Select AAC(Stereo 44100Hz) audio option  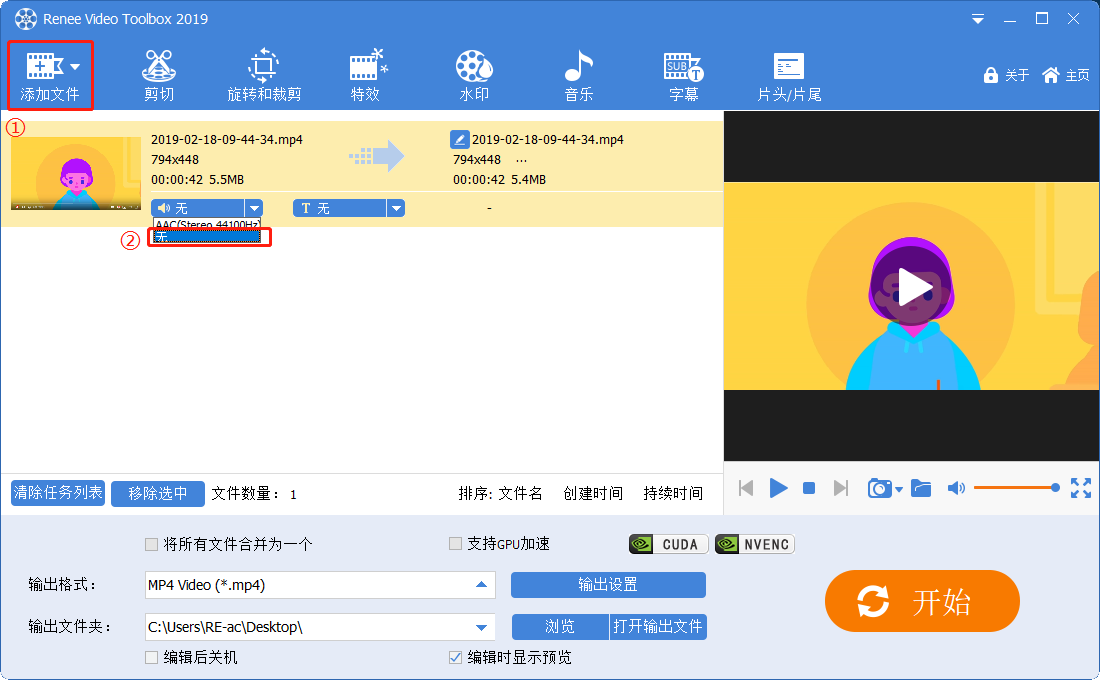coord(207,224)
